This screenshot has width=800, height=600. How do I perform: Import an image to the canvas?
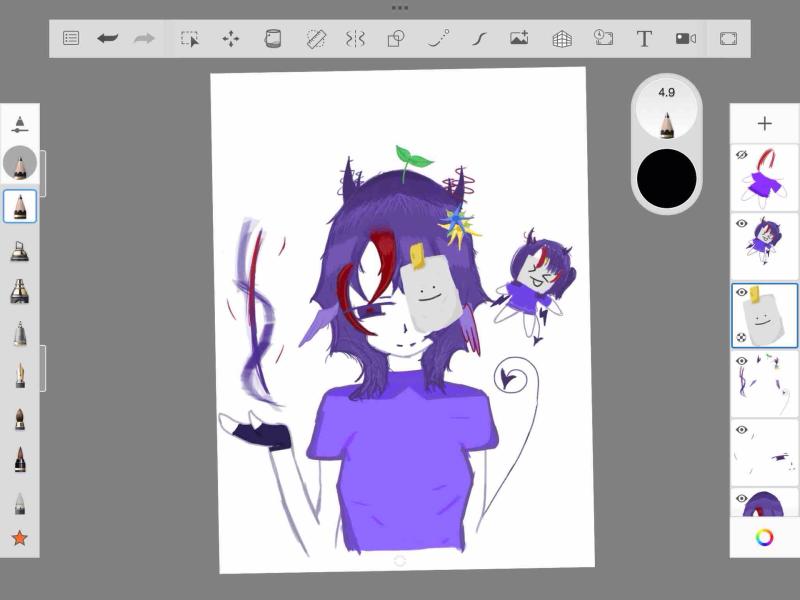point(519,39)
